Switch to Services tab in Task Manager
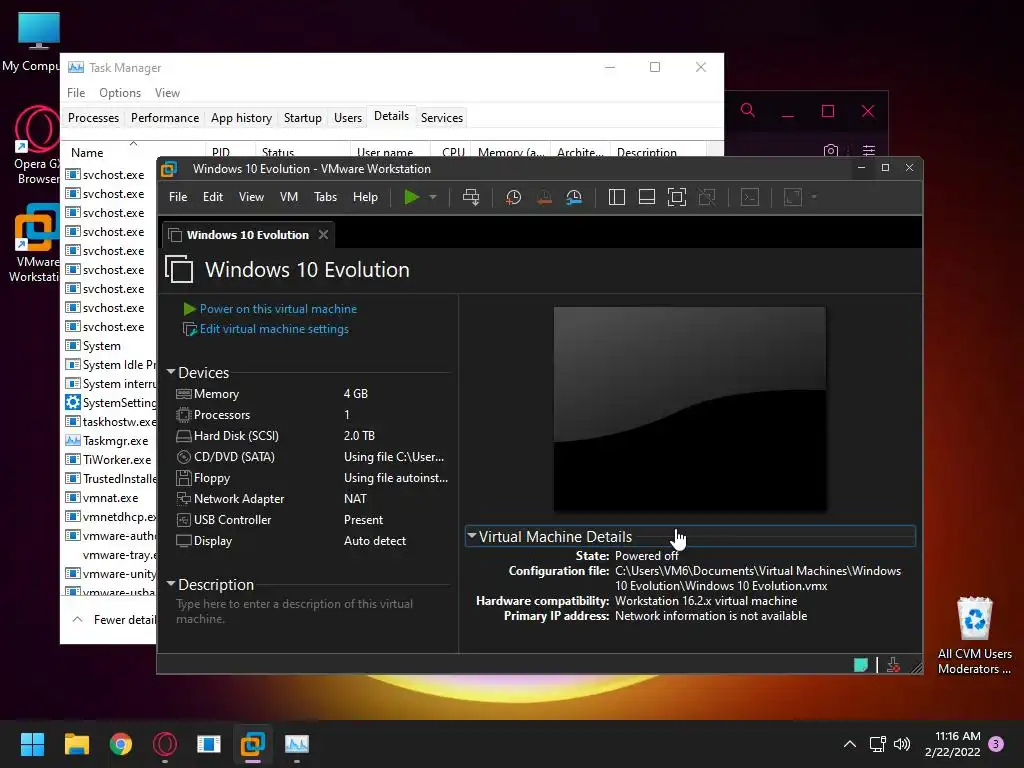 441,118
